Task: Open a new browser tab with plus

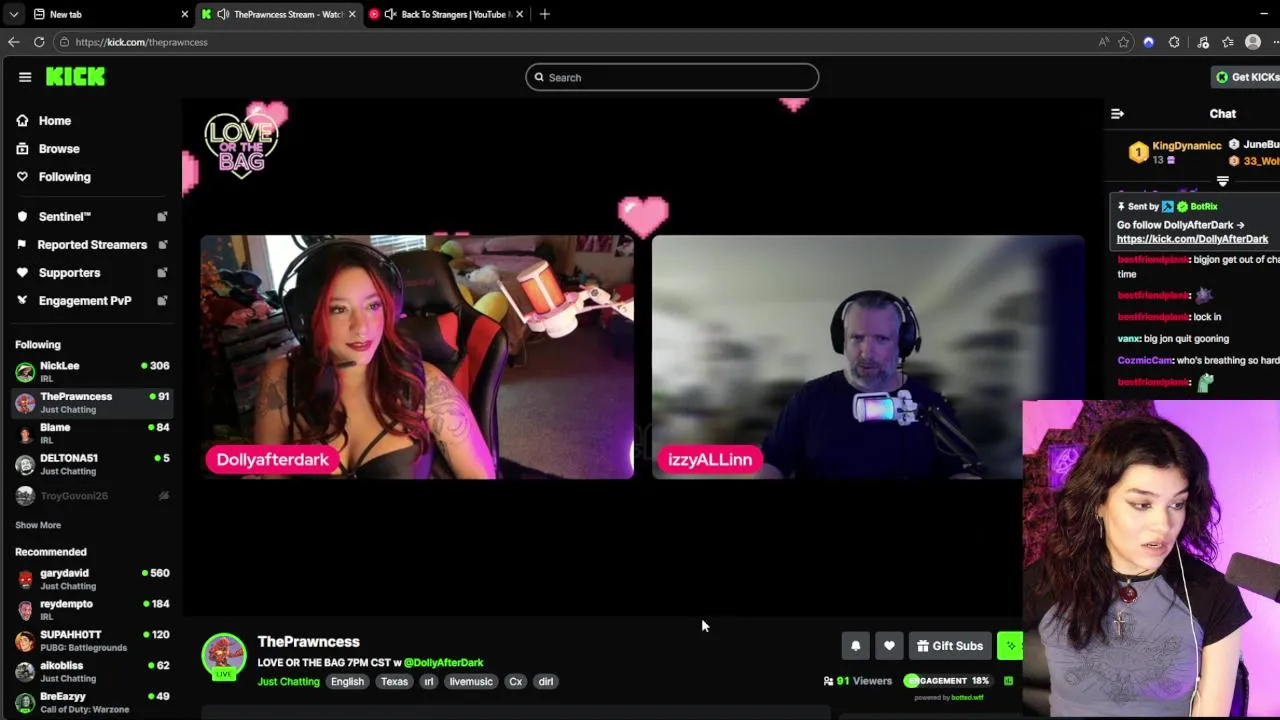Action: pyautogui.click(x=544, y=14)
